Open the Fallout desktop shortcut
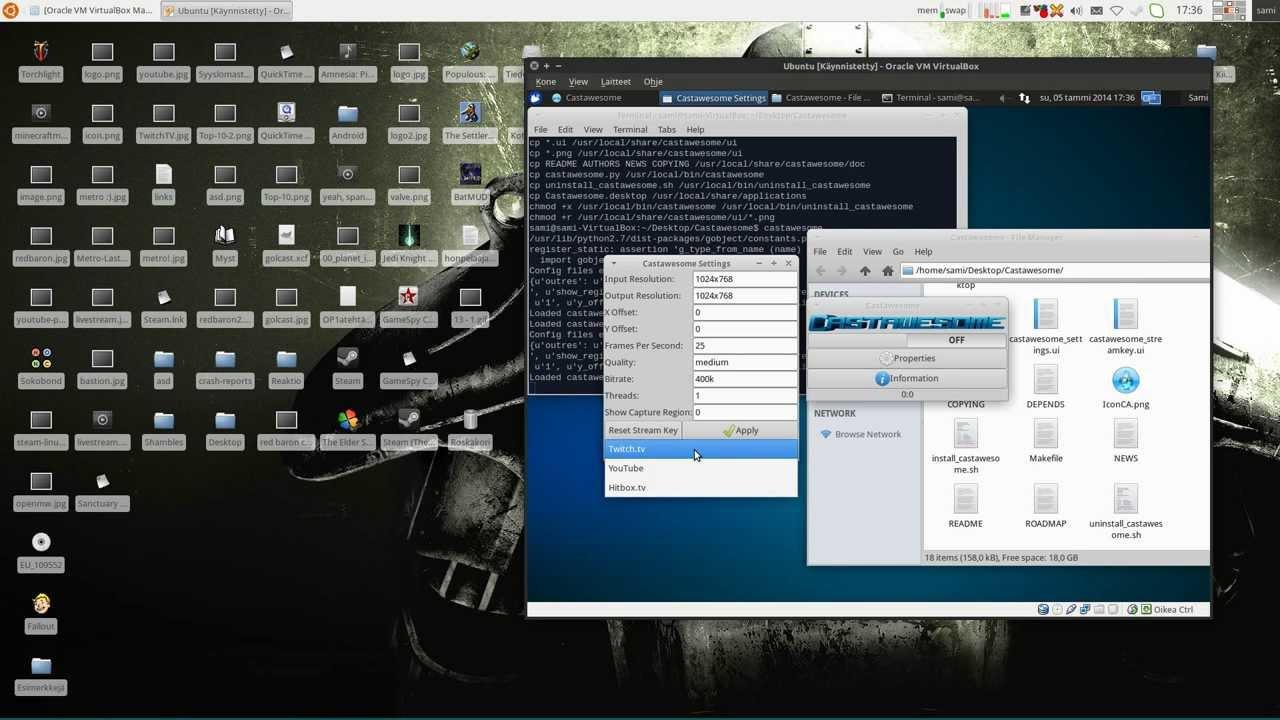 pyautogui.click(x=41, y=604)
